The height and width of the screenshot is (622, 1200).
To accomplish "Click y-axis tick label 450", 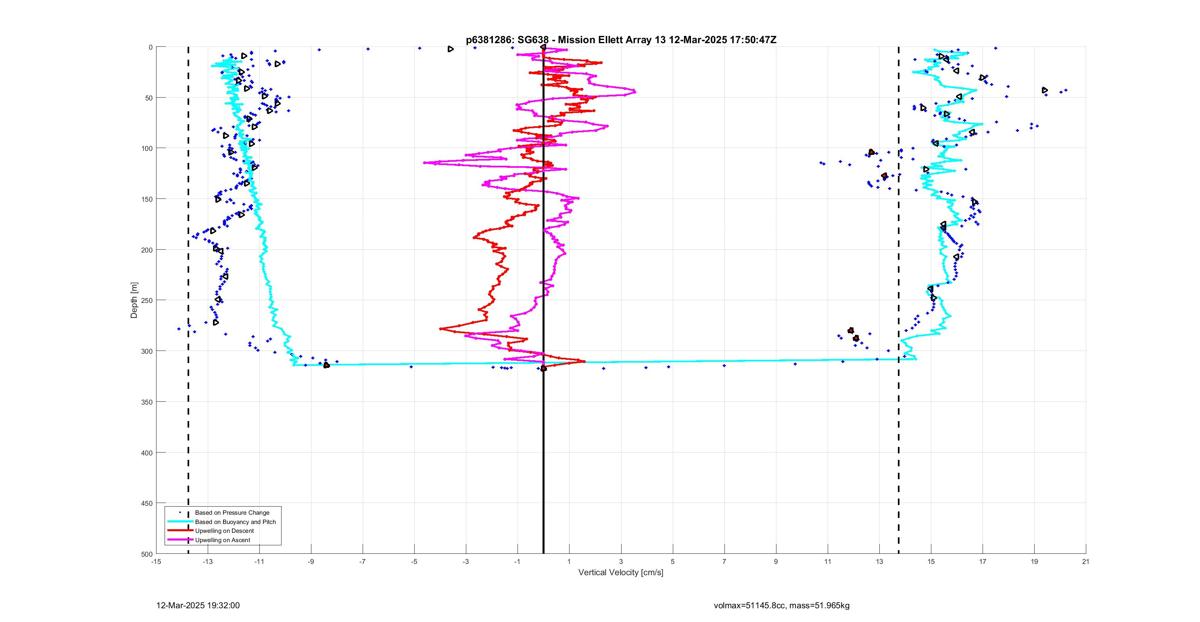I will pyautogui.click(x=146, y=503).
